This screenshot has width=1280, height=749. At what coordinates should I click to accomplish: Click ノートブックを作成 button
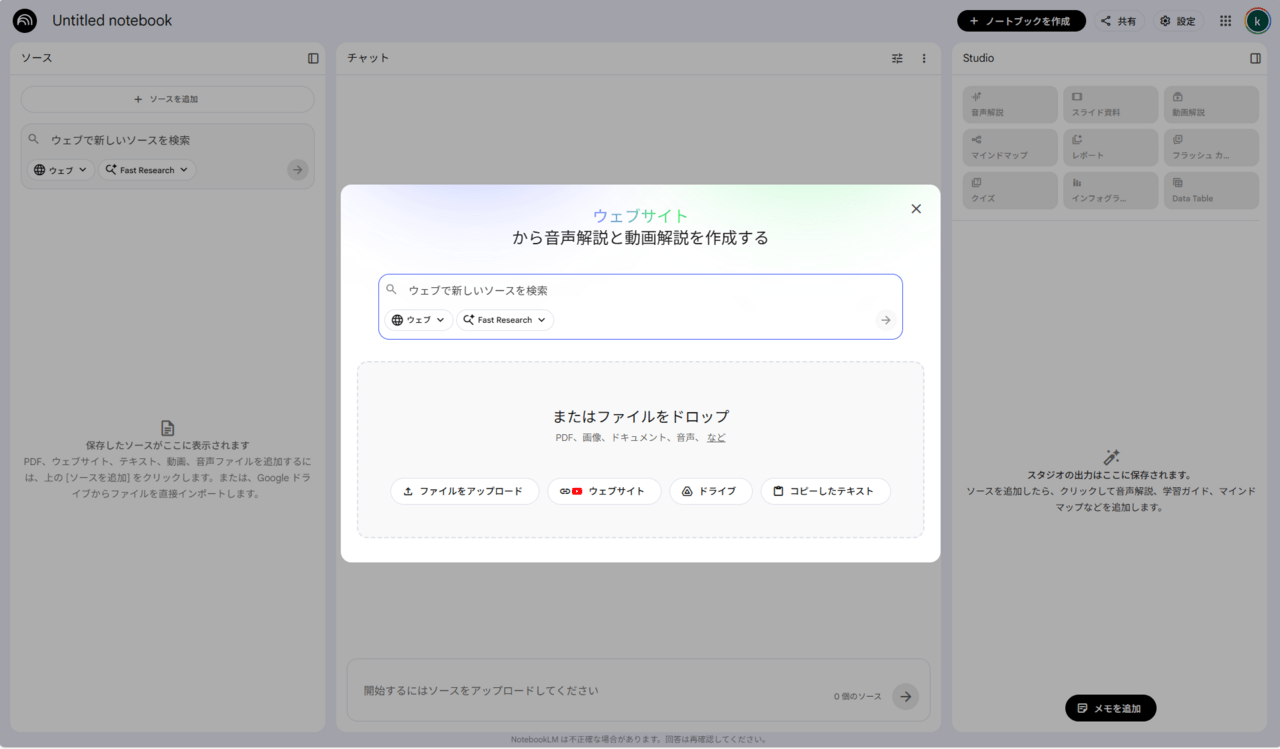click(1021, 21)
